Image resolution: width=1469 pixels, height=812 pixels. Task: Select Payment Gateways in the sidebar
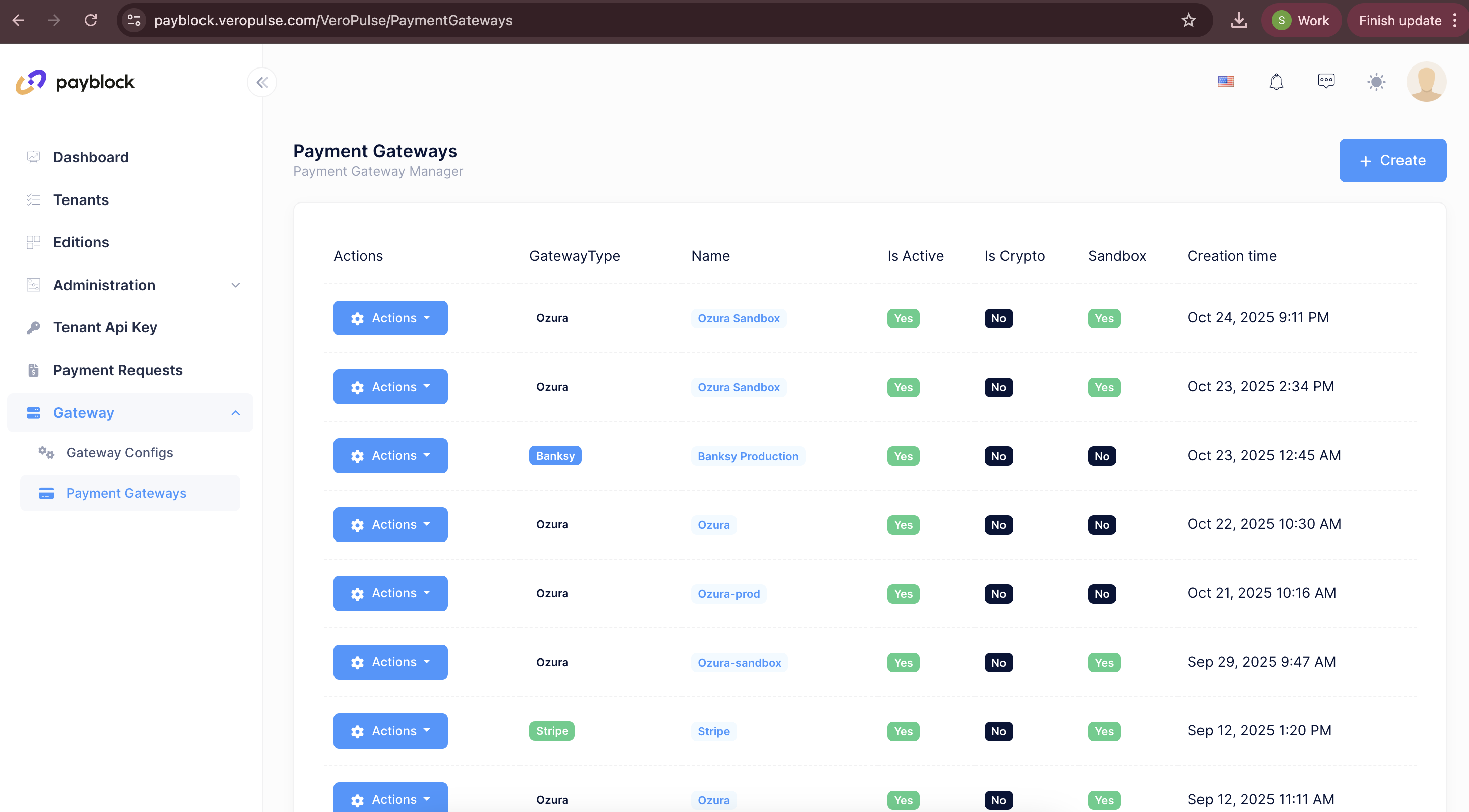(126, 493)
